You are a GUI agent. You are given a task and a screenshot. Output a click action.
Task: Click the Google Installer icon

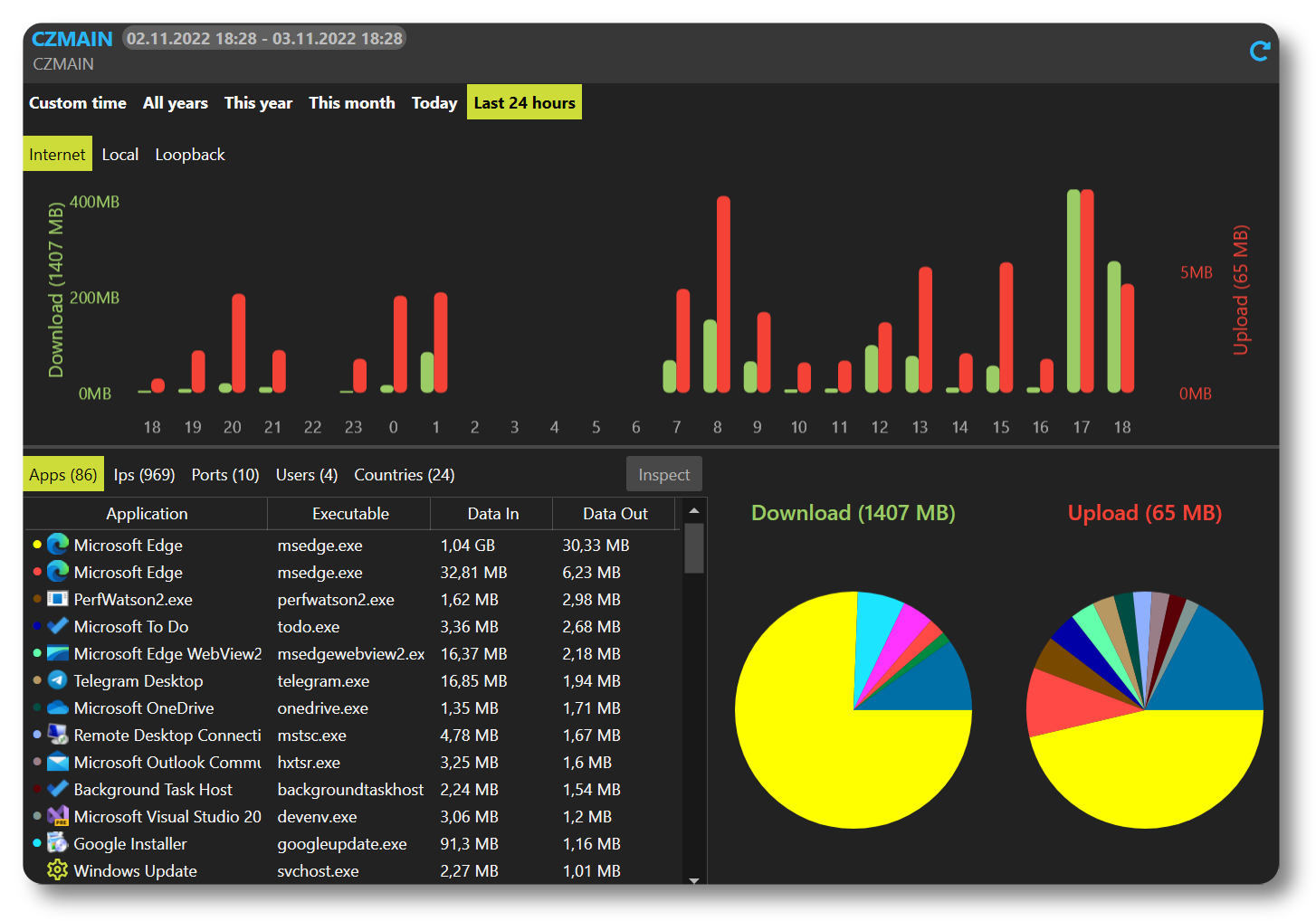[x=58, y=843]
